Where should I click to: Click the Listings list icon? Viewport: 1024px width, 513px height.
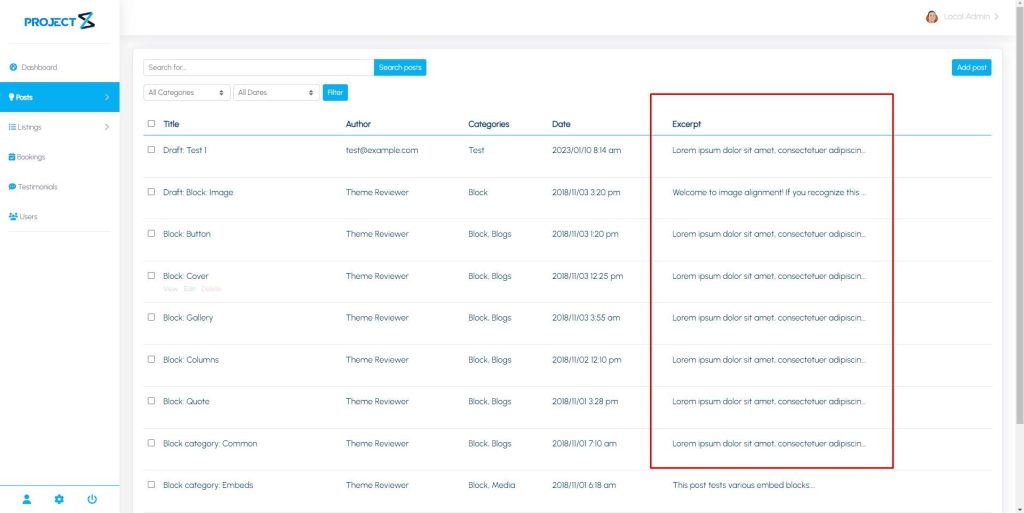pos(12,127)
